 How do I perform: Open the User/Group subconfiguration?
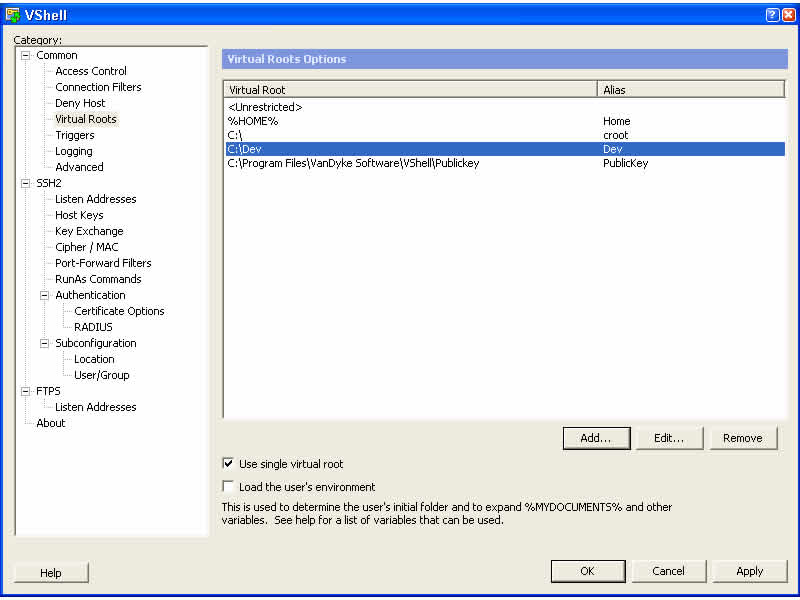click(102, 375)
